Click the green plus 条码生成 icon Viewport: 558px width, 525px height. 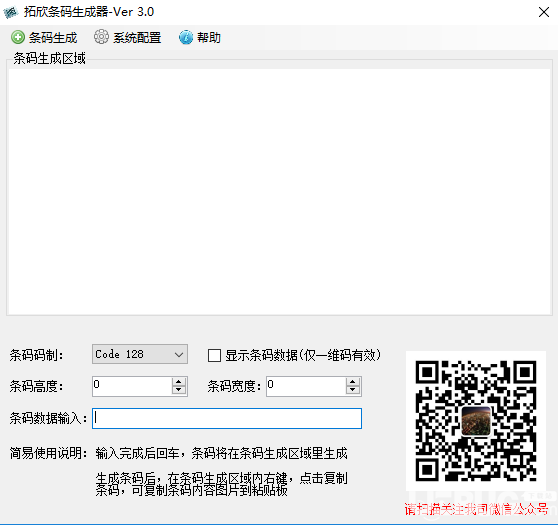tap(17, 37)
